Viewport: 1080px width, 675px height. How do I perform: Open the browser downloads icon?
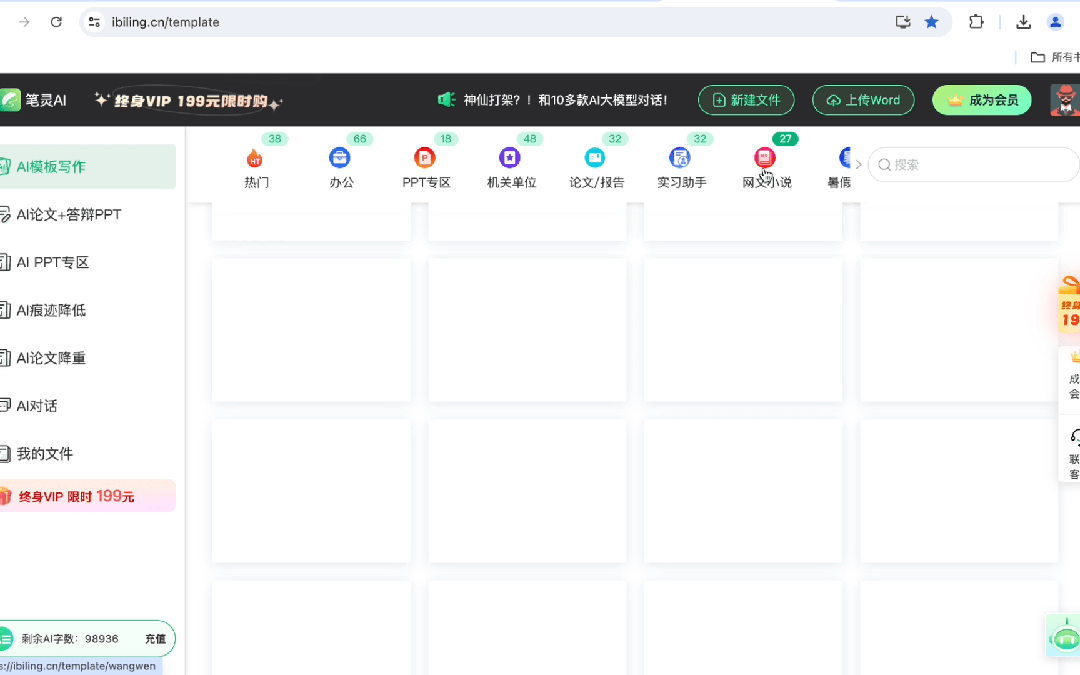point(1024,22)
